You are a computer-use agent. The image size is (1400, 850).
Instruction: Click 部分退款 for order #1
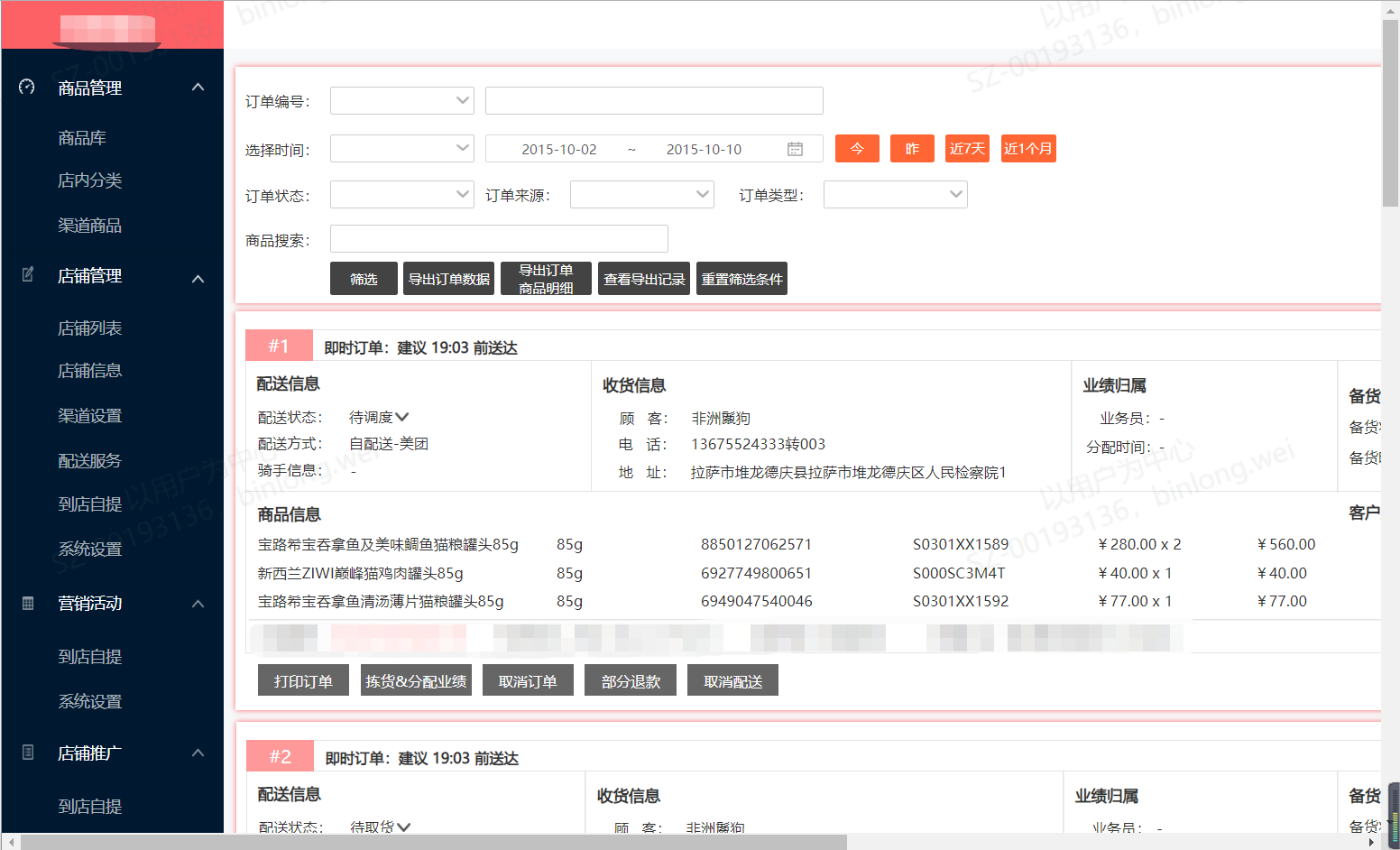click(631, 680)
